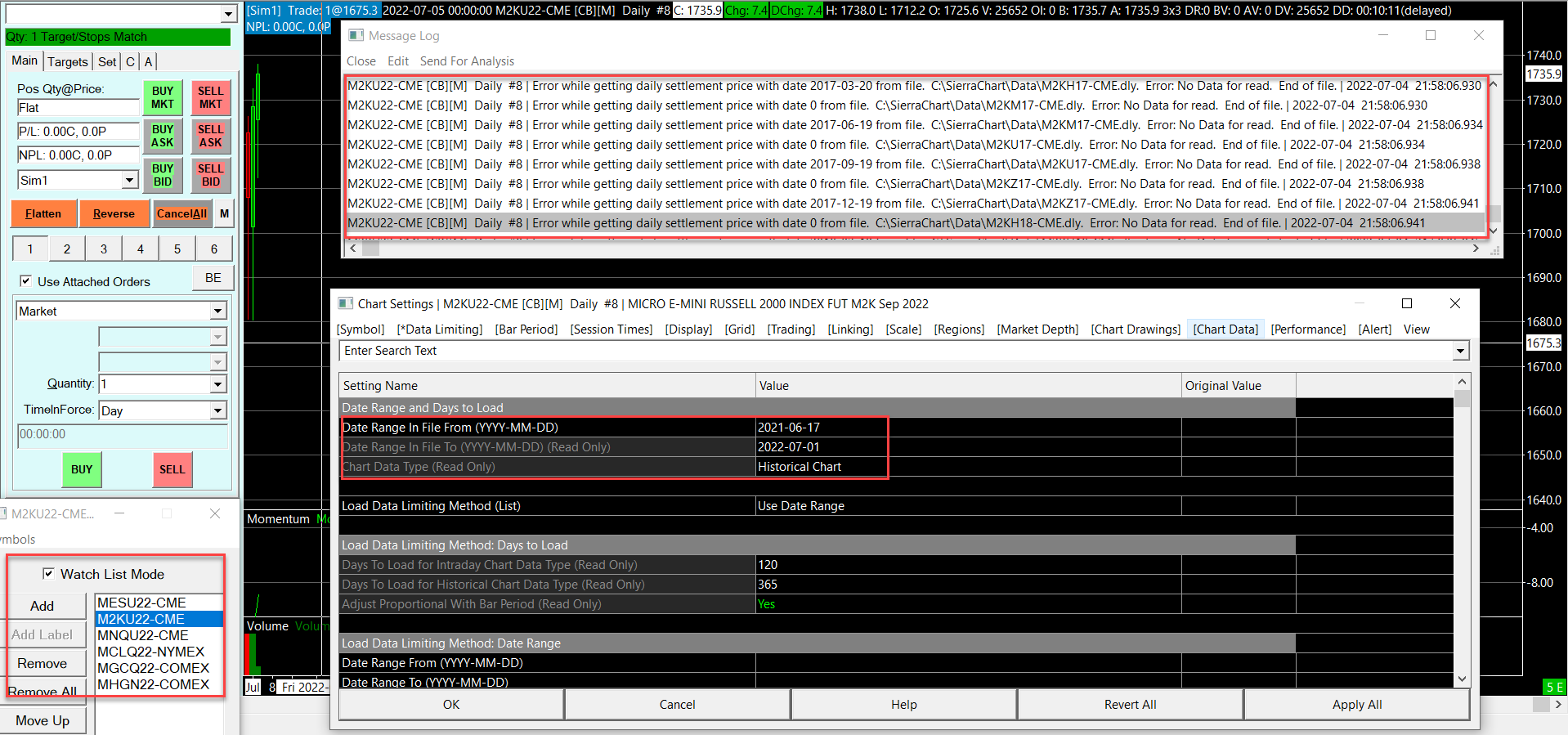Viewport: 1568px width, 735px height.
Task: Close the Message Log window
Action: (1479, 35)
